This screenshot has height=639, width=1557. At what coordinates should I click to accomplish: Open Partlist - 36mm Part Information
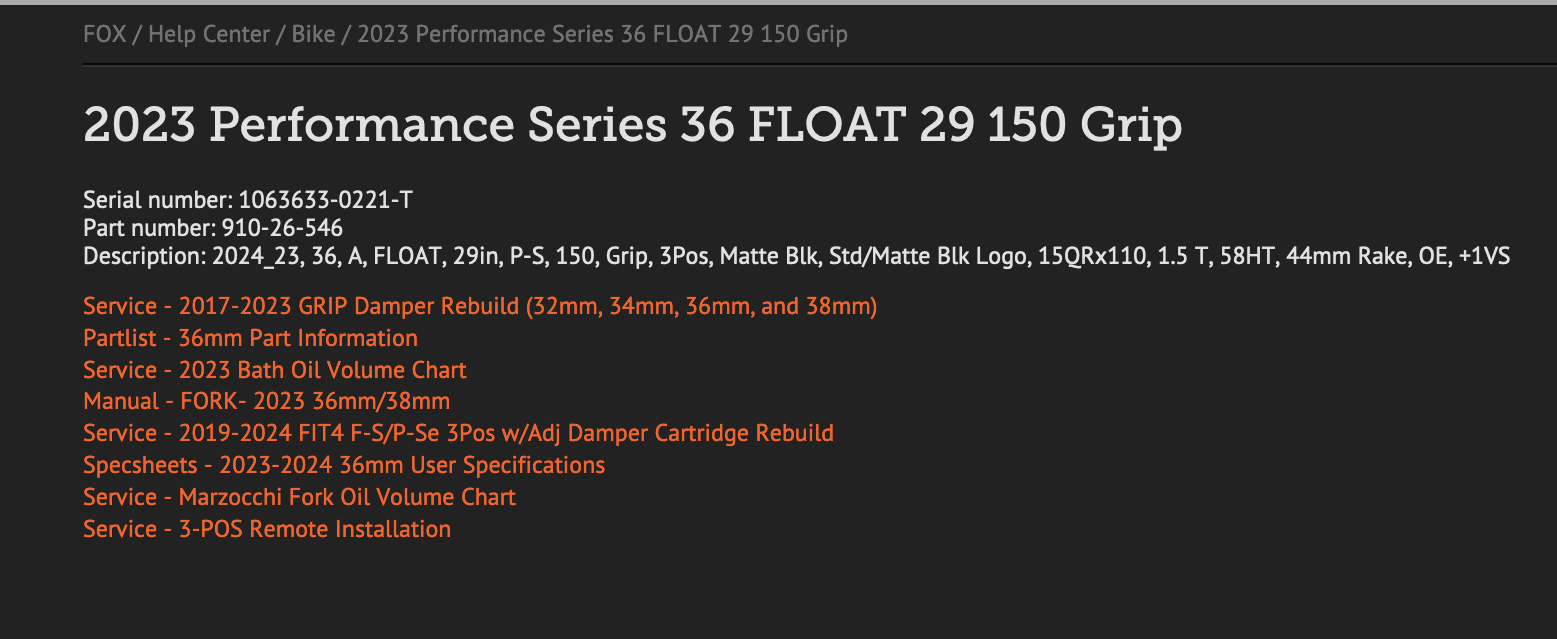click(250, 338)
